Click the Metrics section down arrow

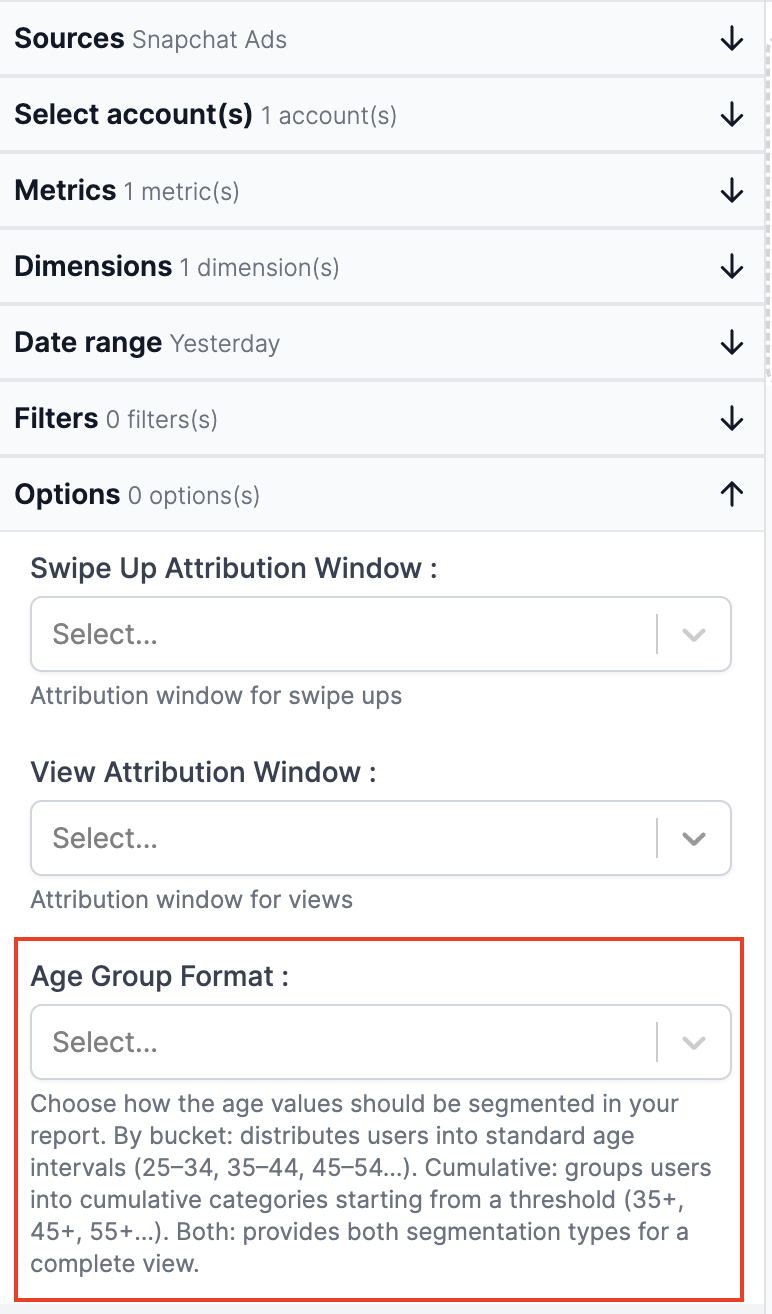[732, 190]
